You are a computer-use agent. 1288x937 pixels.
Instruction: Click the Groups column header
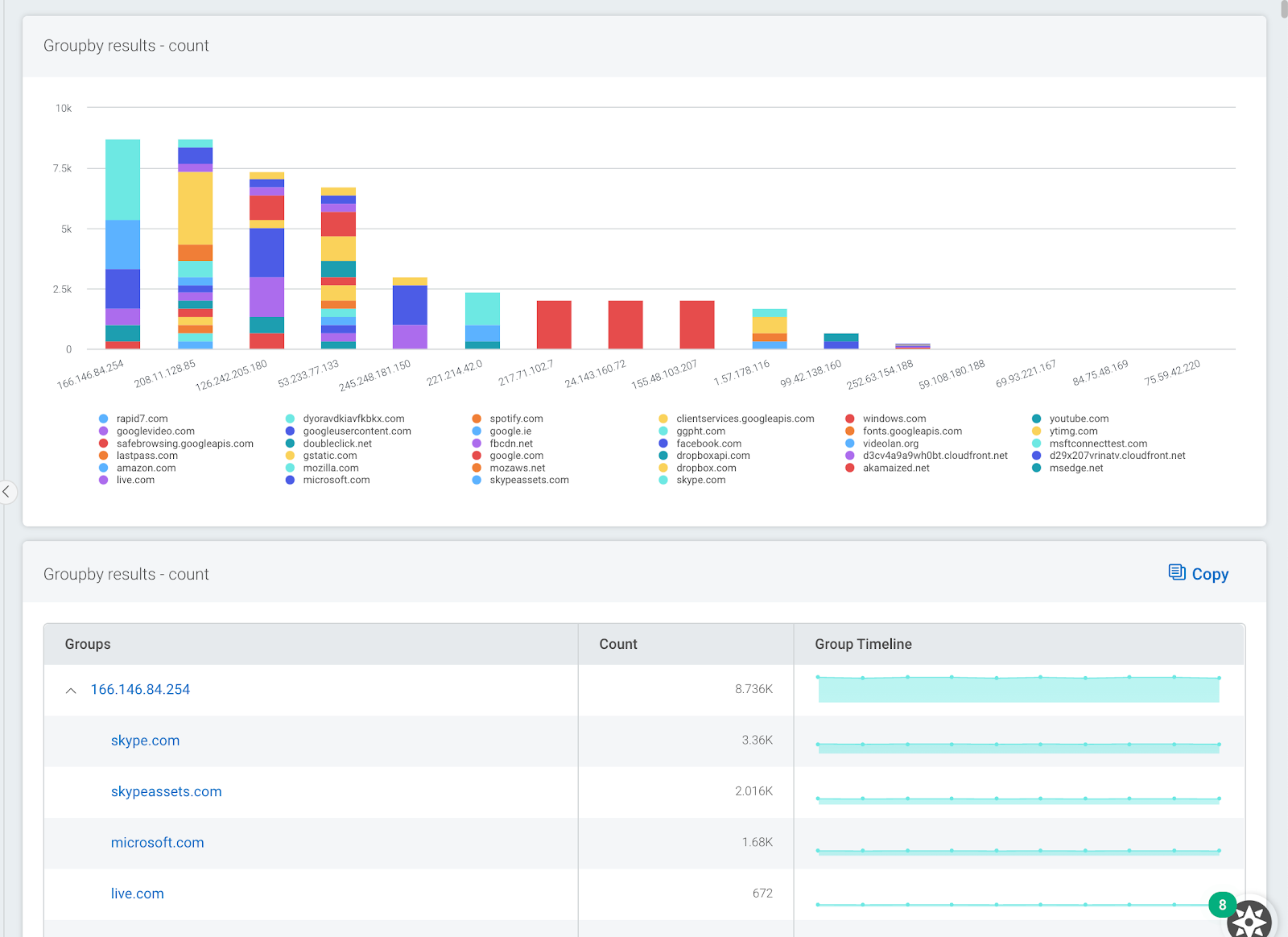(88, 644)
